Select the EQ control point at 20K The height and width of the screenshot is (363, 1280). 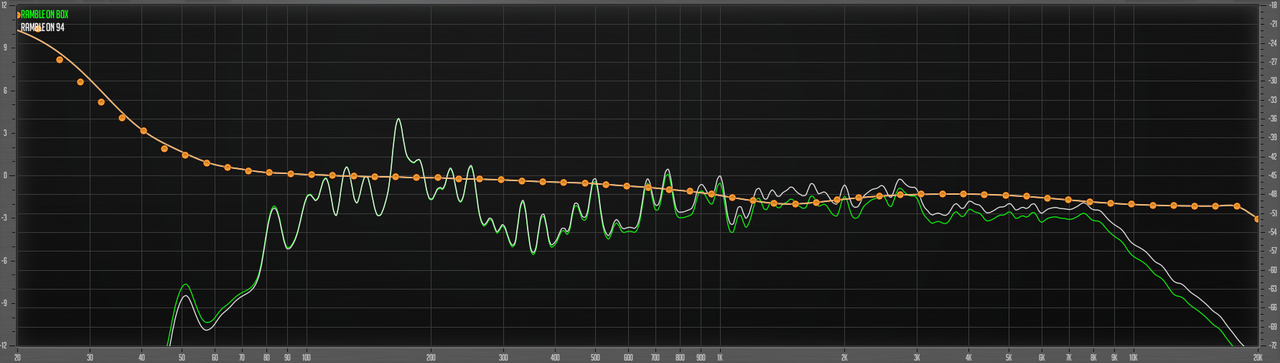(x=1257, y=218)
